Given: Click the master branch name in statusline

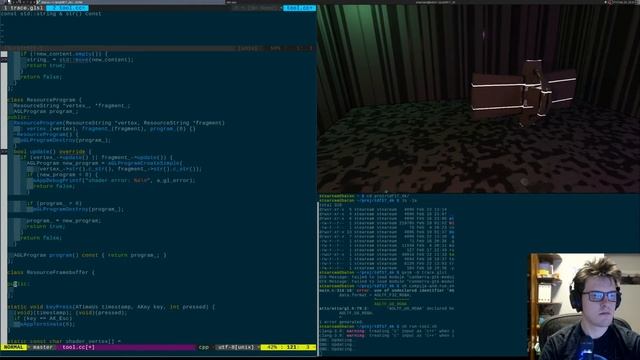Looking at the screenshot, I should [x=42, y=347].
